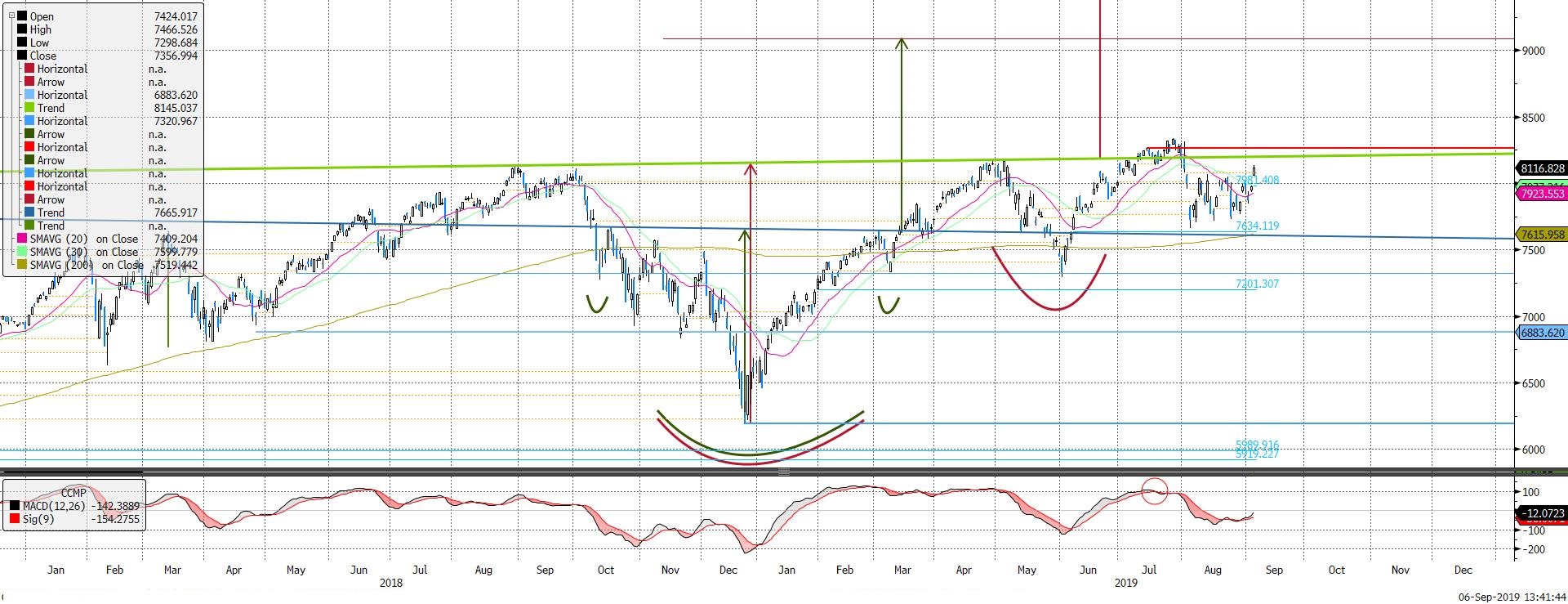Viewport: 1568px width, 604px height.
Task: Select the High value 7466.526
Action: point(176,29)
